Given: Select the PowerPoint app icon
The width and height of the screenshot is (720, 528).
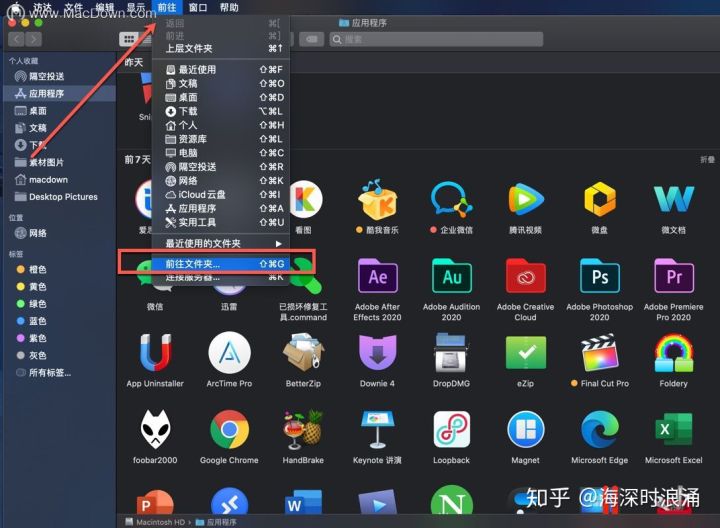Looking at the screenshot, I should (155, 502).
